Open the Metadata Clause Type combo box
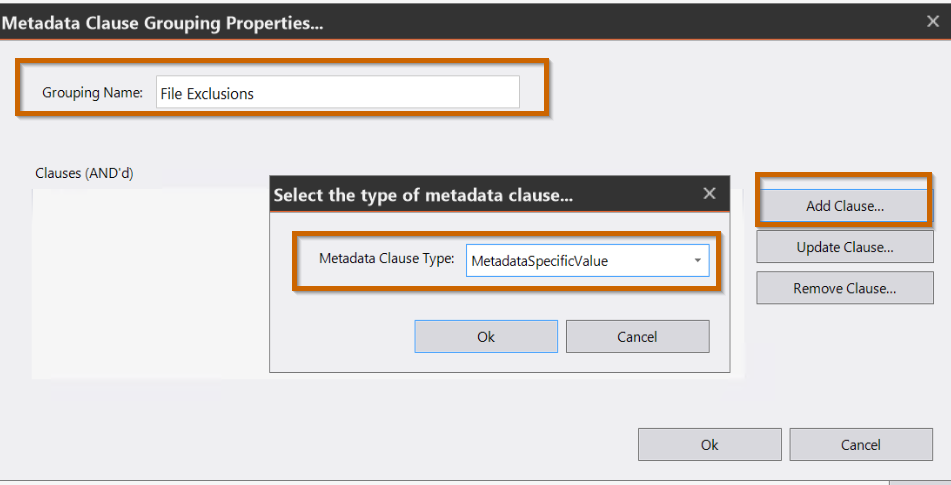Viewport: 951px width, 485px height. (587, 261)
